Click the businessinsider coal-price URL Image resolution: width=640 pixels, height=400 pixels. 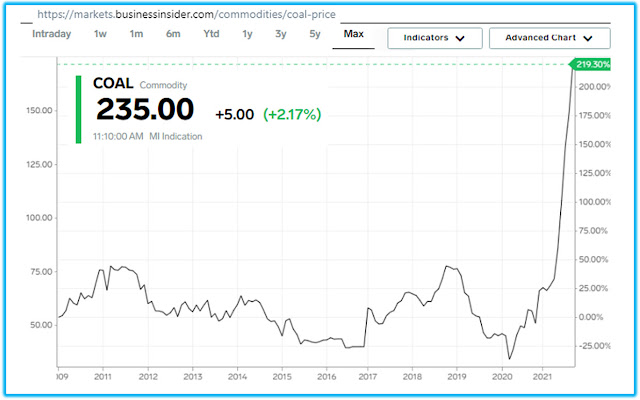[187, 15]
